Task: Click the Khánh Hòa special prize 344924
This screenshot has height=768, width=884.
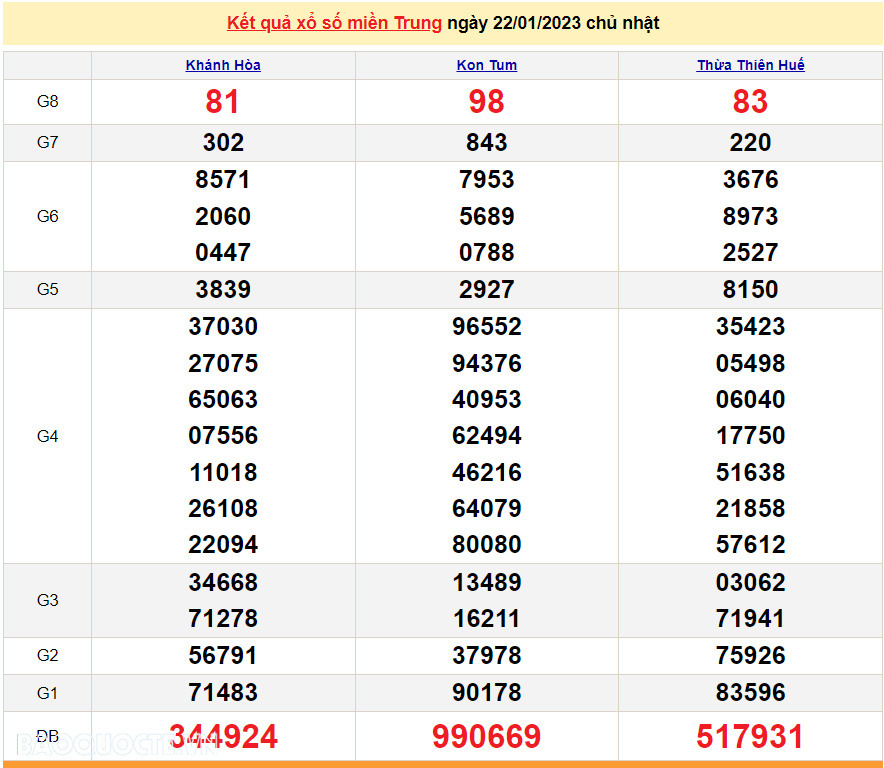Action: 223,737
